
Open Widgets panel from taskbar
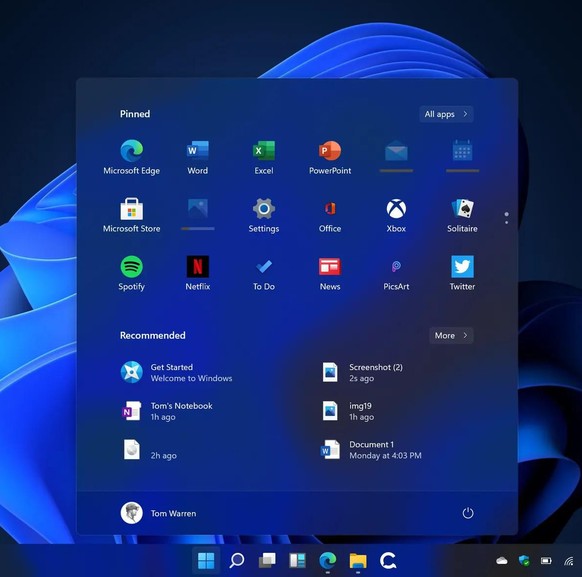coord(297,560)
